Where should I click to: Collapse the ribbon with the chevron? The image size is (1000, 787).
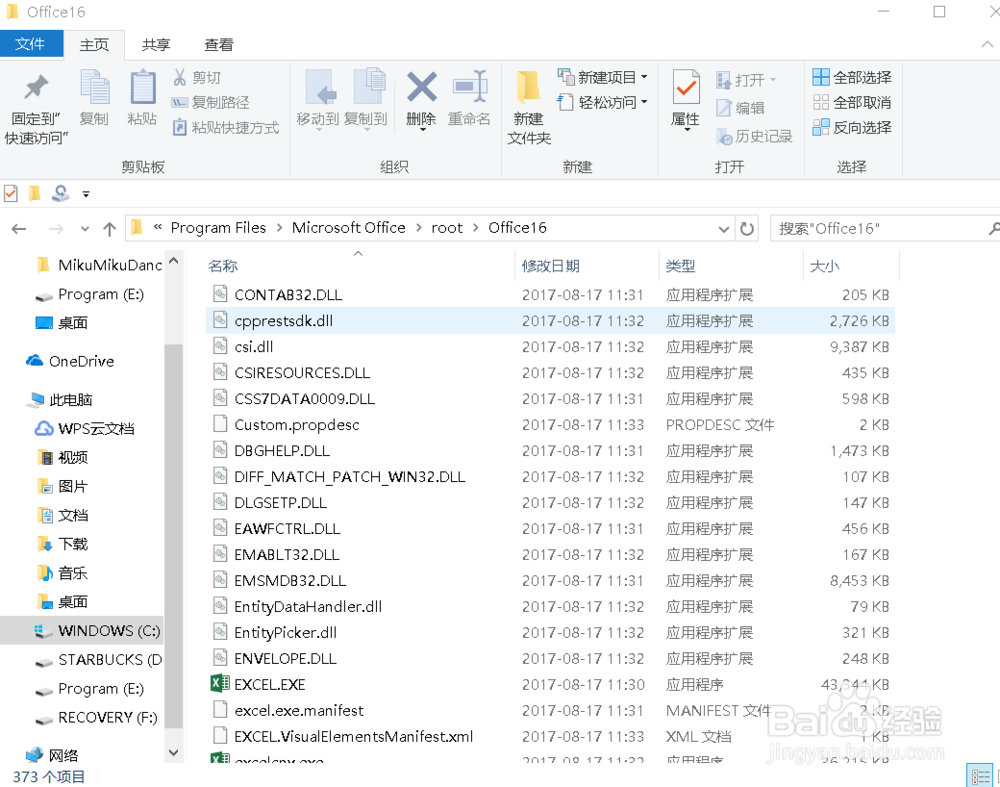pyautogui.click(x=987, y=45)
